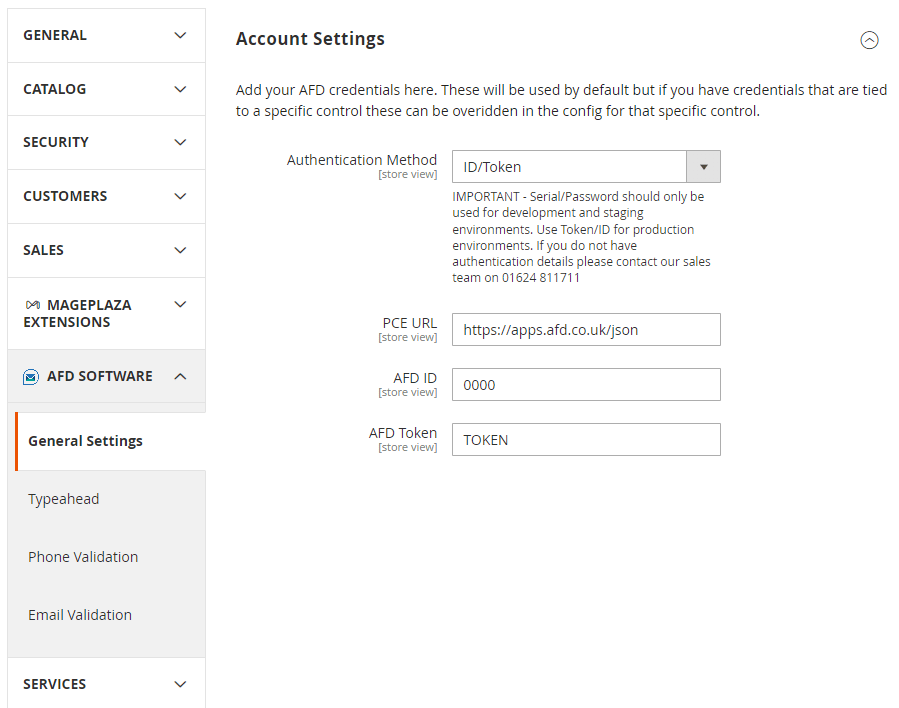The height and width of the screenshot is (708, 899).
Task: Click the AFD ID input field
Action: click(x=586, y=385)
